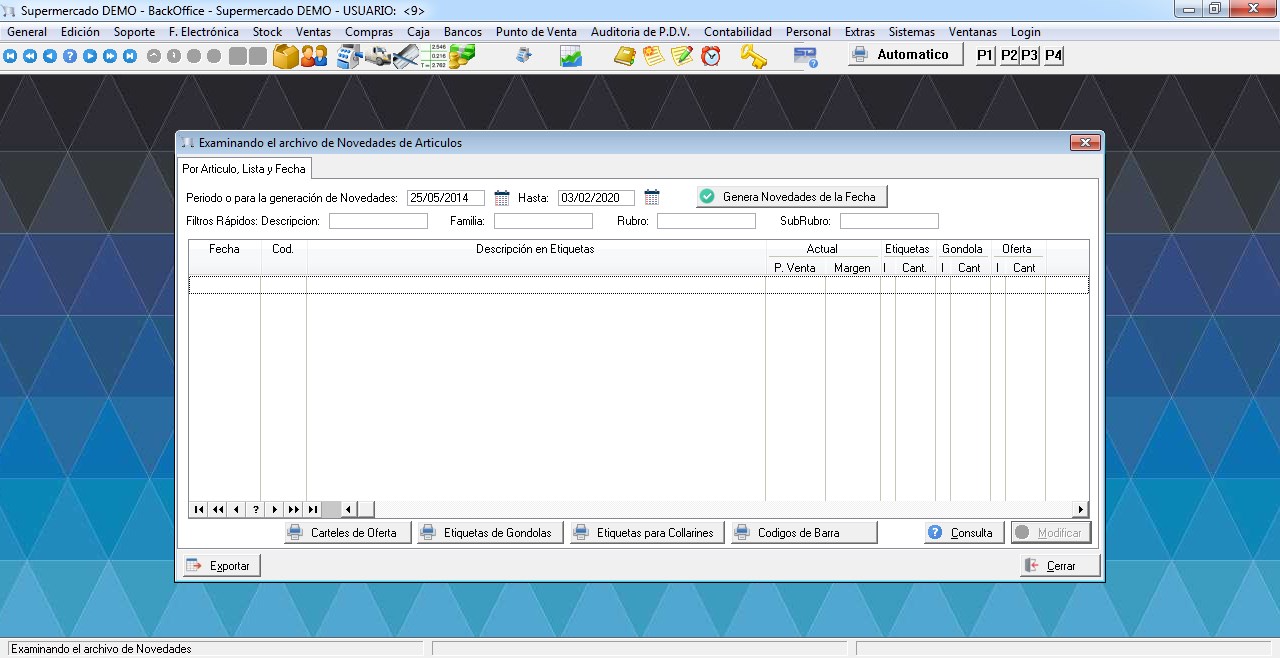Image resolution: width=1280 pixels, height=658 pixels.
Task: Click the cardboard box articles icon
Action: click(286, 56)
